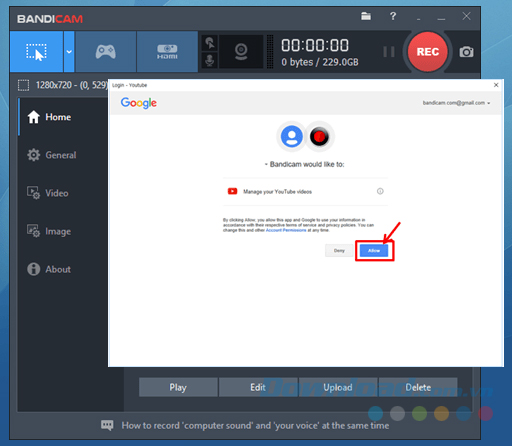Open the Home tab
The height and width of the screenshot is (446, 512).
point(63,117)
